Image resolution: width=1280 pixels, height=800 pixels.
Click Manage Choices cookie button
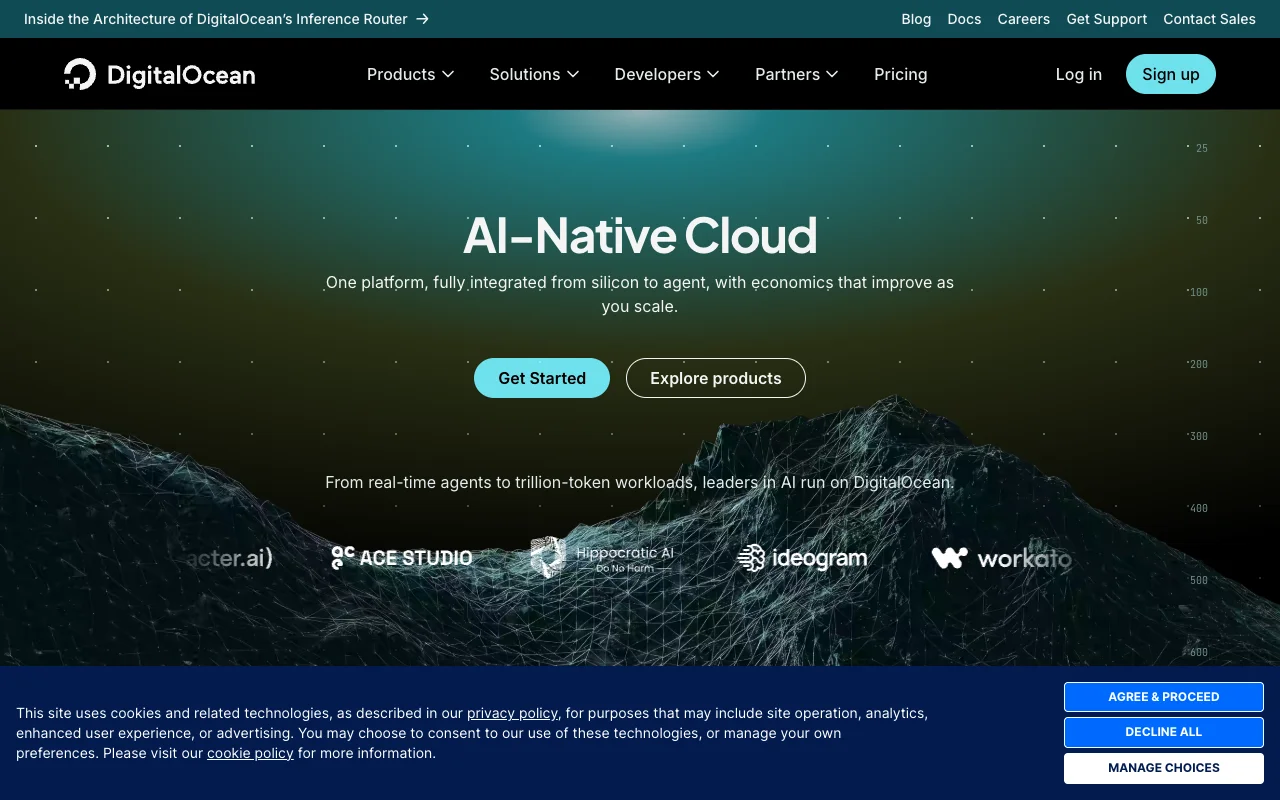(1164, 768)
